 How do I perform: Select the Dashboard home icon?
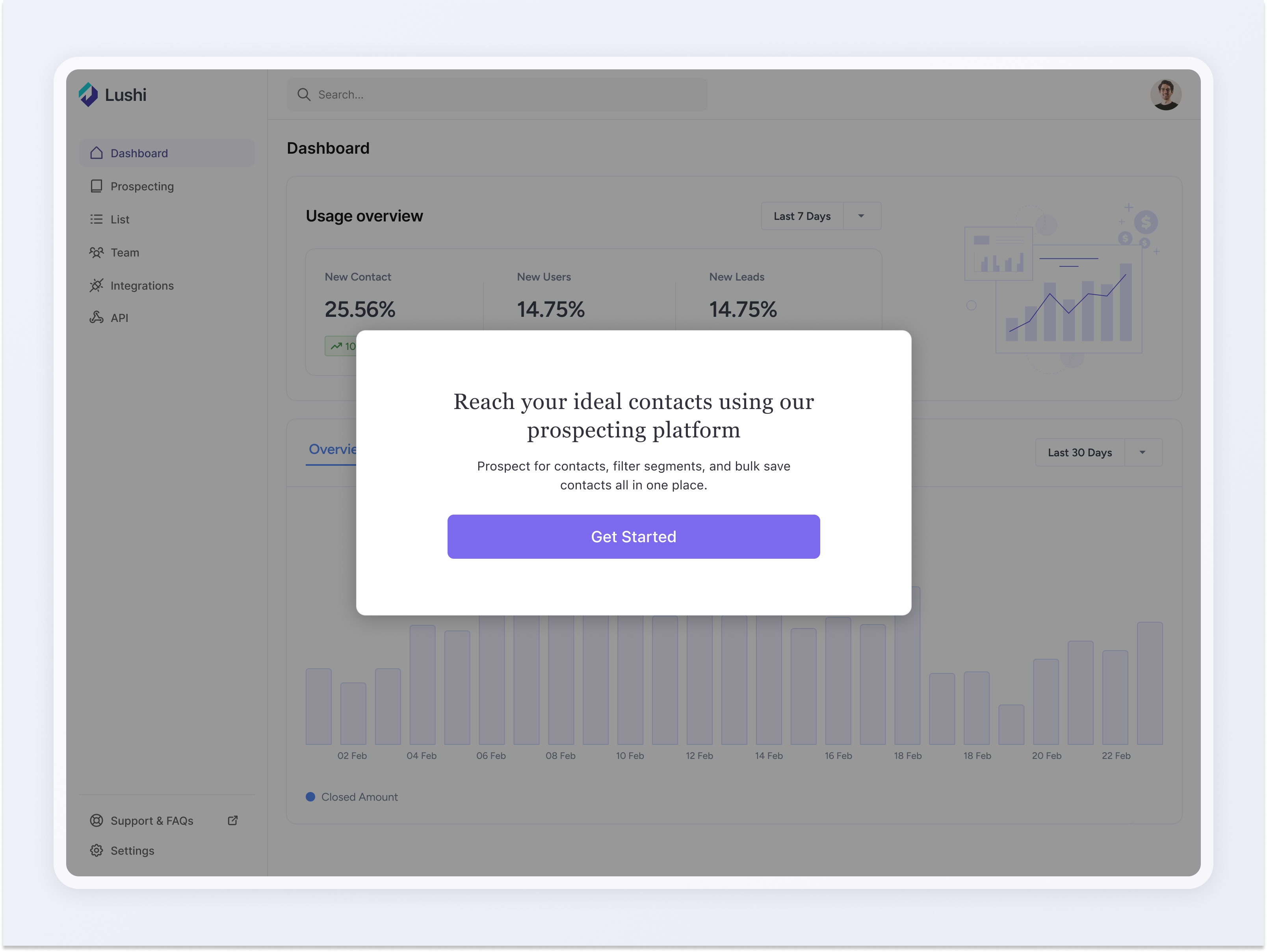[x=96, y=153]
